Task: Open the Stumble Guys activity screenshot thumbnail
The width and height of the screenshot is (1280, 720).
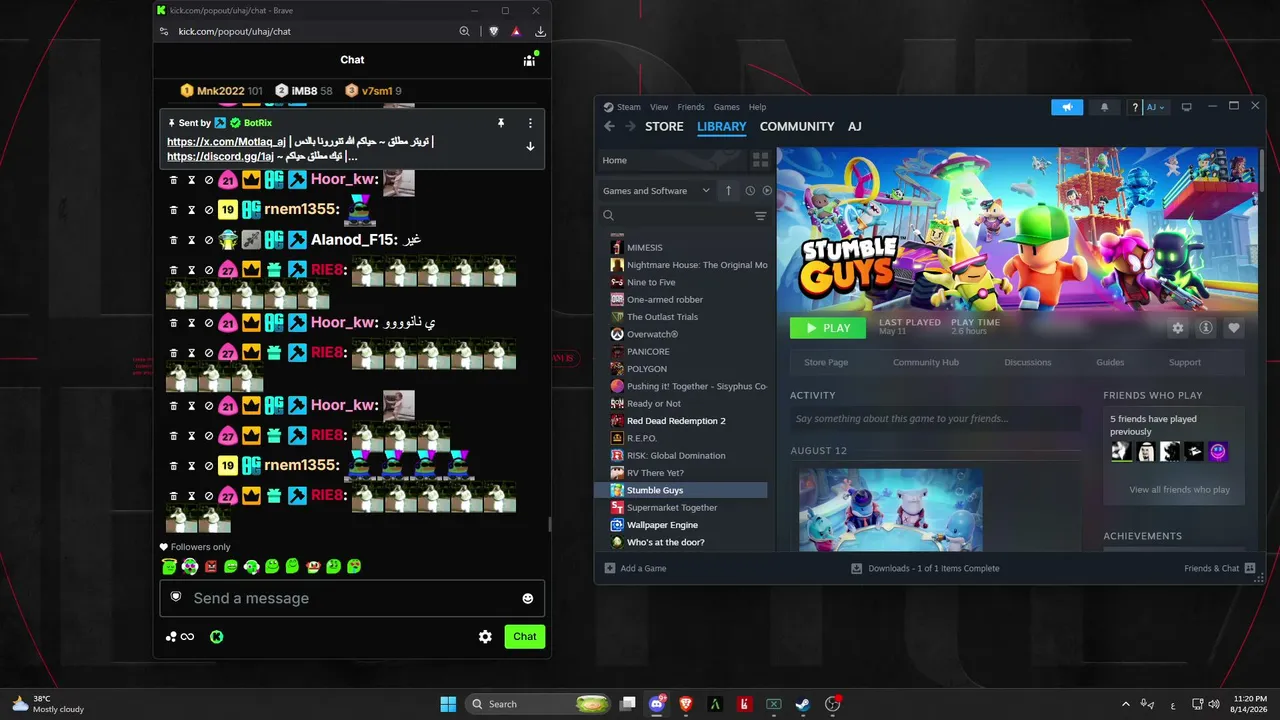Action: 890,510
